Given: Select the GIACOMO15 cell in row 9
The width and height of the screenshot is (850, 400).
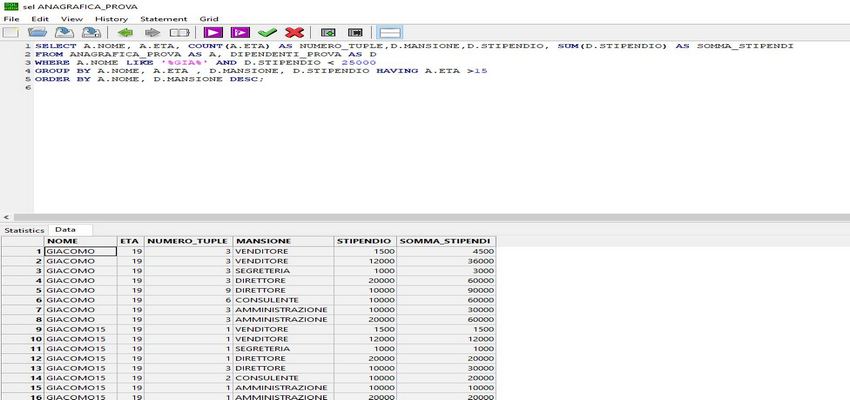Looking at the screenshot, I should click(81, 330).
